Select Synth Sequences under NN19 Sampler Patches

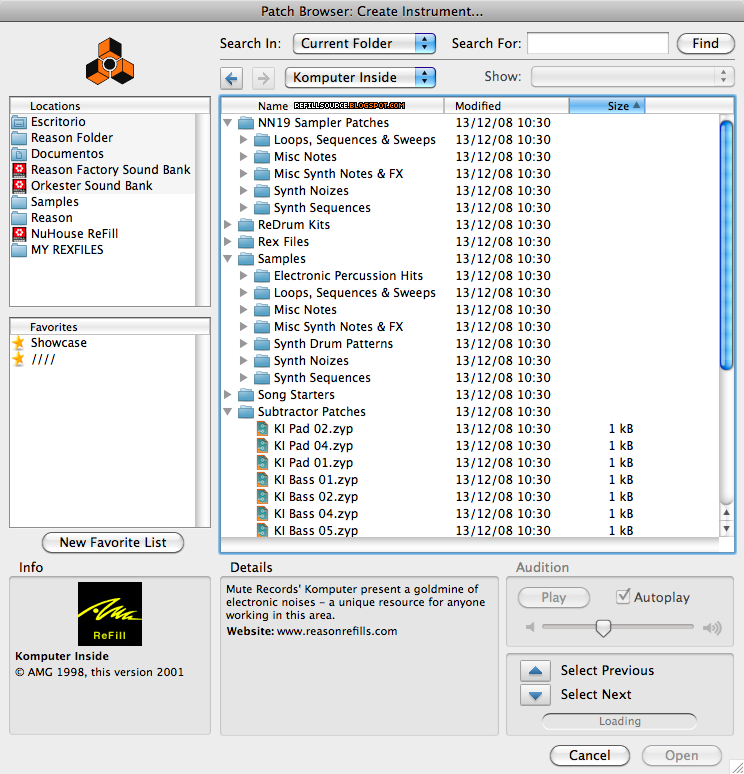coord(322,208)
